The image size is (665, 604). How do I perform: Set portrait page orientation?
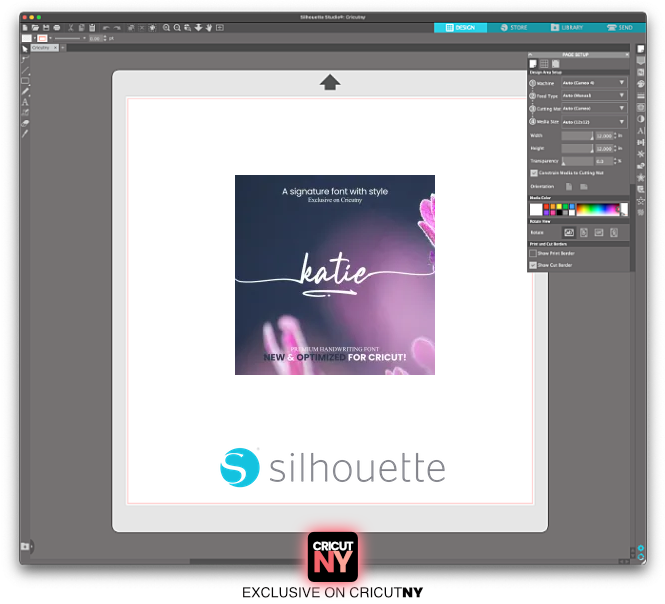tap(569, 187)
